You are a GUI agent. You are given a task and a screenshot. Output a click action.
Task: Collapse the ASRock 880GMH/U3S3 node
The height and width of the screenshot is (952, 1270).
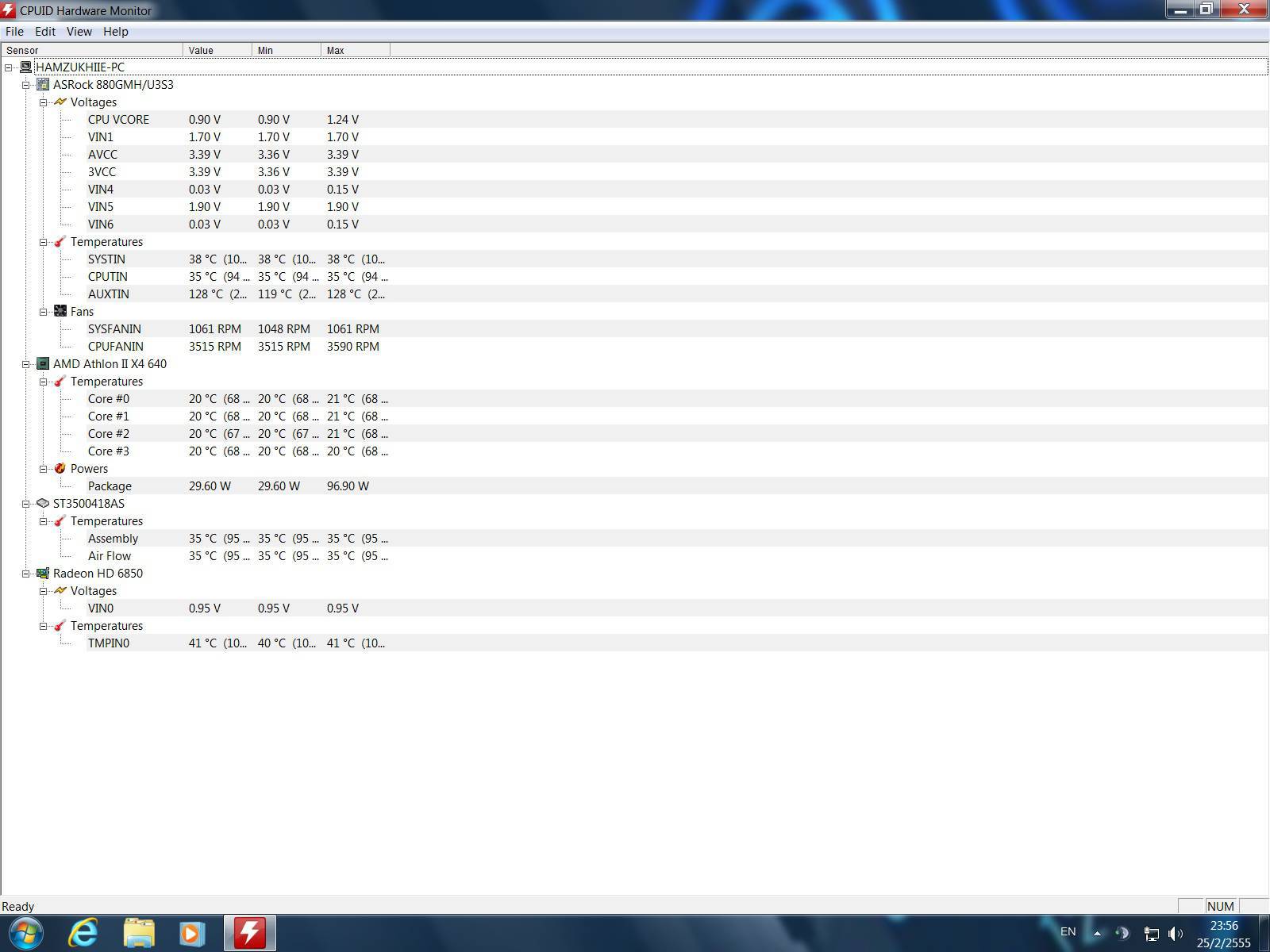[x=26, y=85]
